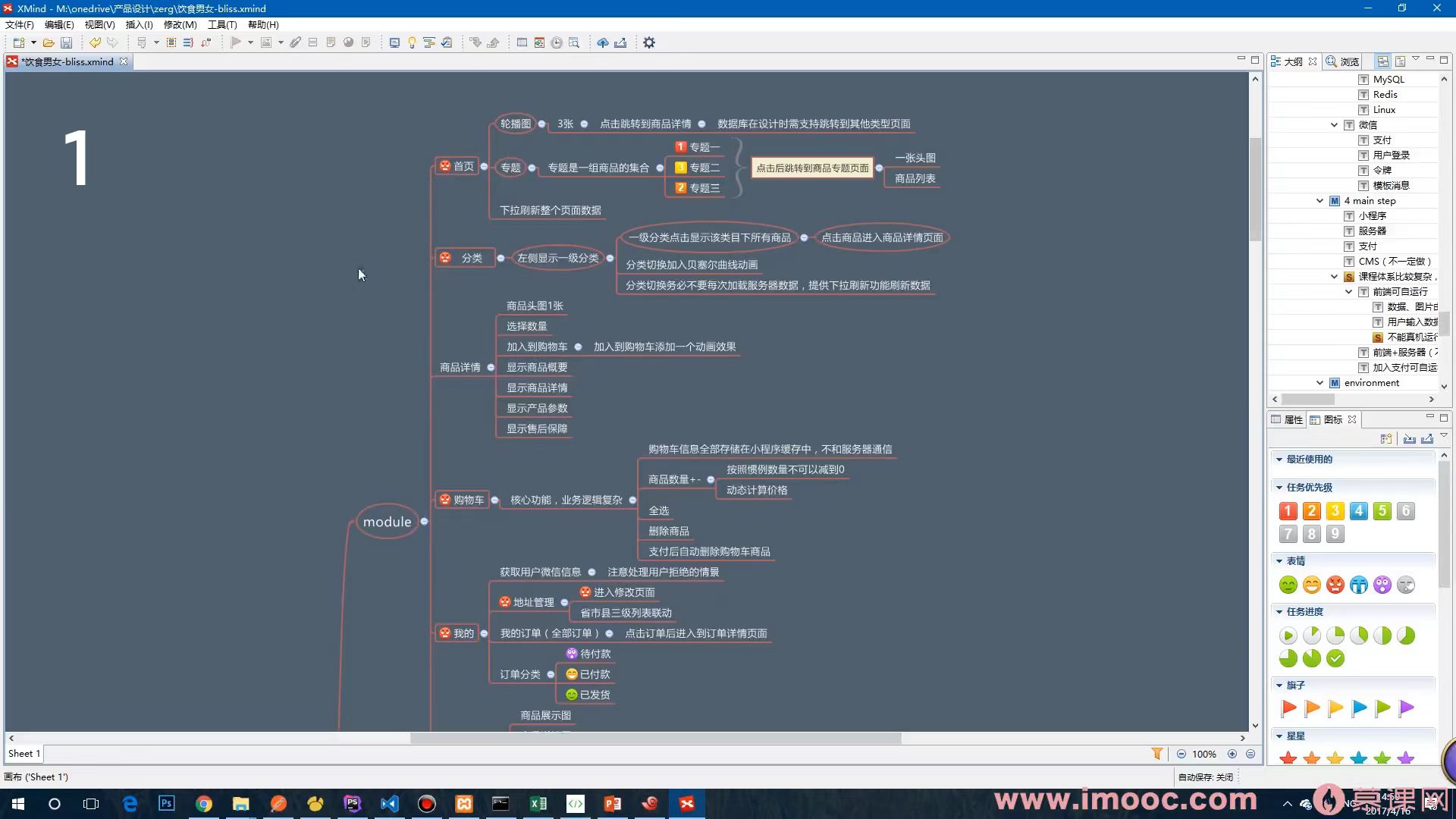Select the 购物车 topic node
1456x819 pixels.
coord(461,500)
